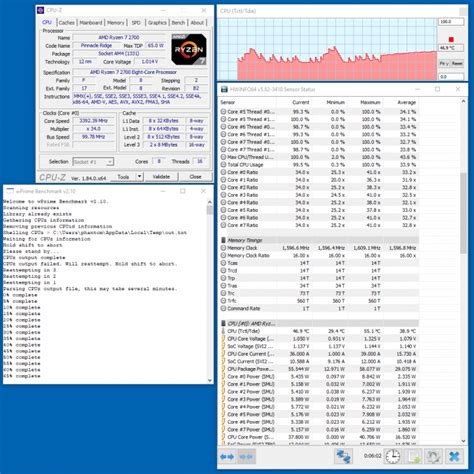This screenshot has width=474, height=474.
Task: Click the icon beside Core #0 Ratio
Action: [223, 172]
